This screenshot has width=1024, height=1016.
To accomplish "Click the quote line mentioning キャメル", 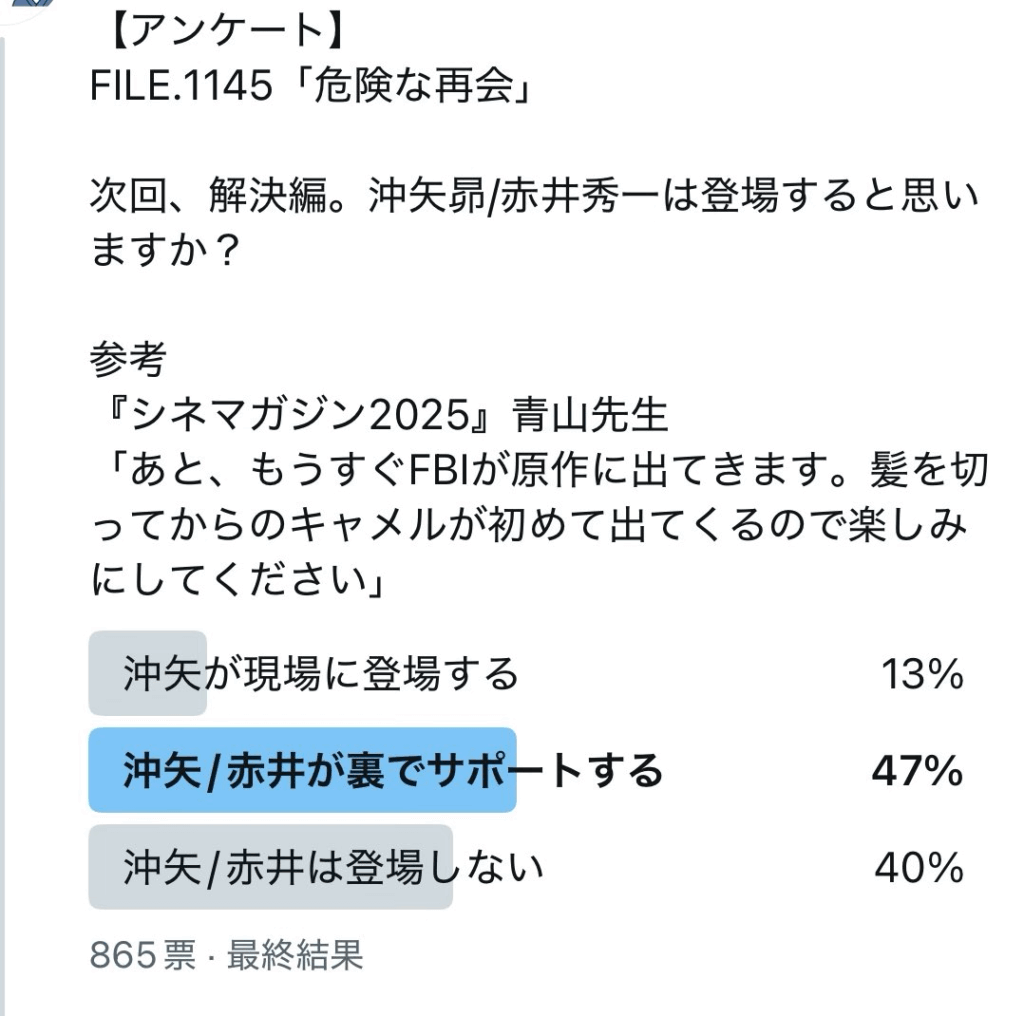I will pyautogui.click(x=528, y=524).
